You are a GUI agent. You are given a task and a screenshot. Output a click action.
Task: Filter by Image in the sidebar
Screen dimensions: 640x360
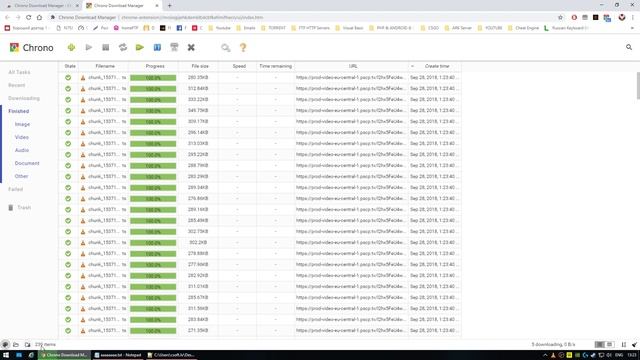[x=22, y=124]
